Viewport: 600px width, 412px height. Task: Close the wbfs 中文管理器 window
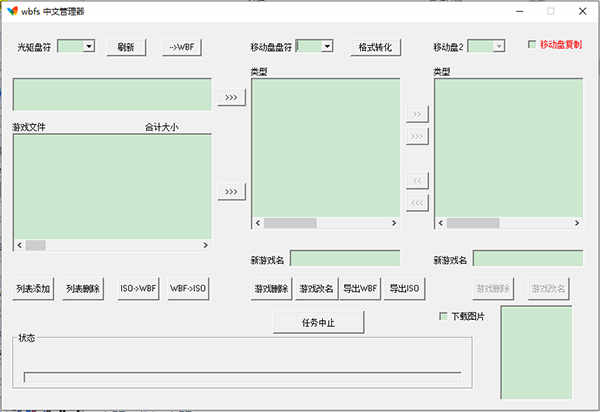(x=582, y=11)
